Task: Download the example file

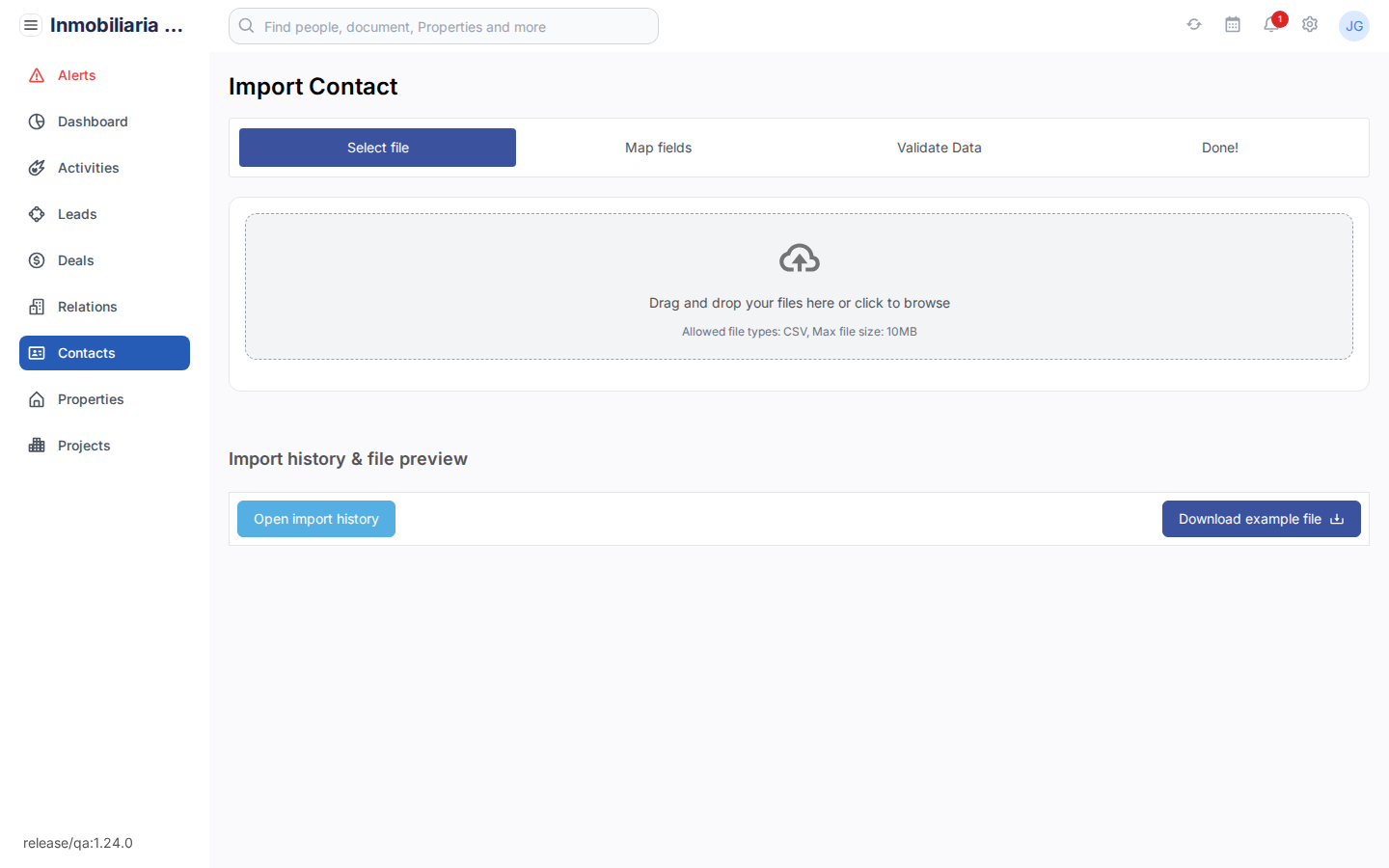Action: (x=1261, y=519)
